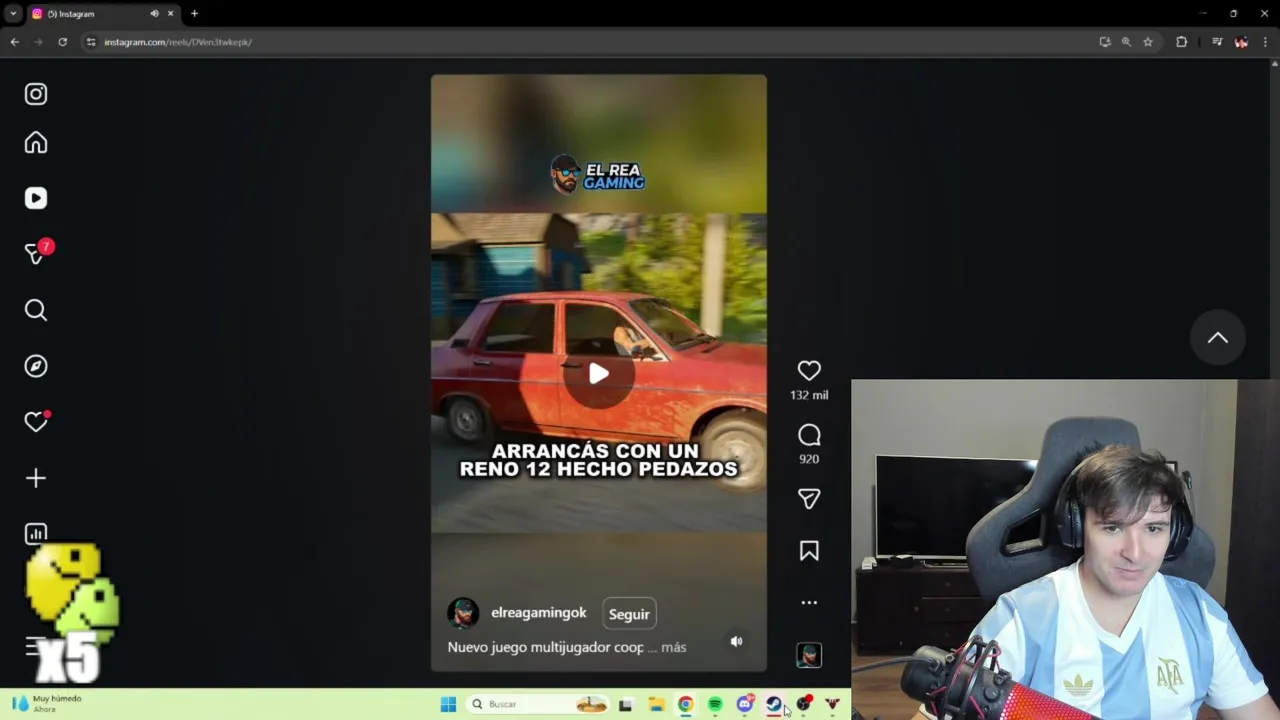Go back in browser history
1280x720 pixels.
pyautogui.click(x=14, y=42)
